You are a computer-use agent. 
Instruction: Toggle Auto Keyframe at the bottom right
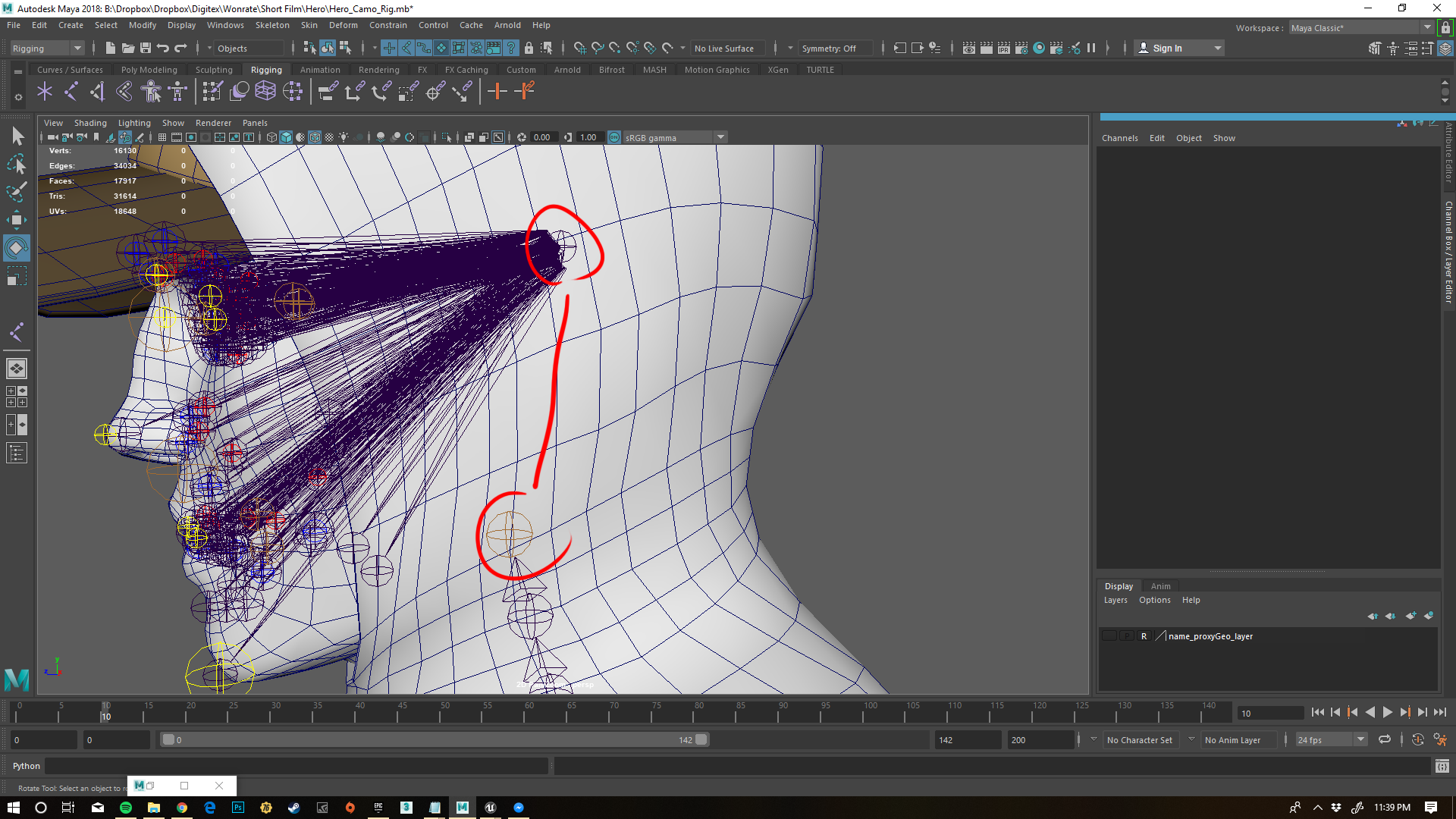tap(1417, 739)
